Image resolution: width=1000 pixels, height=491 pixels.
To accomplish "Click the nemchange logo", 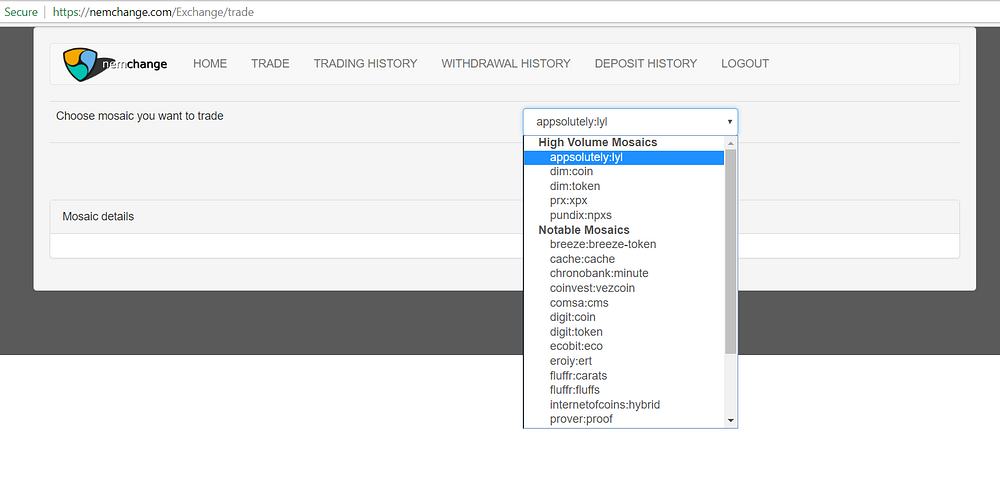I will pos(115,64).
